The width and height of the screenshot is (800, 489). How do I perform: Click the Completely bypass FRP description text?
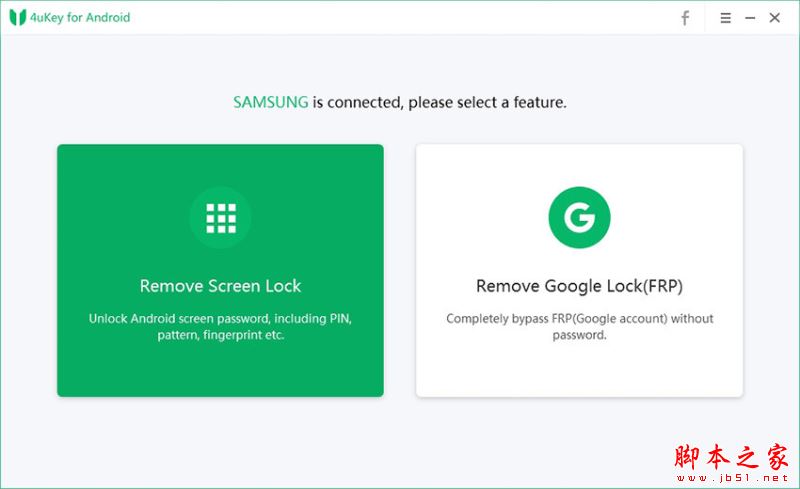coord(580,327)
